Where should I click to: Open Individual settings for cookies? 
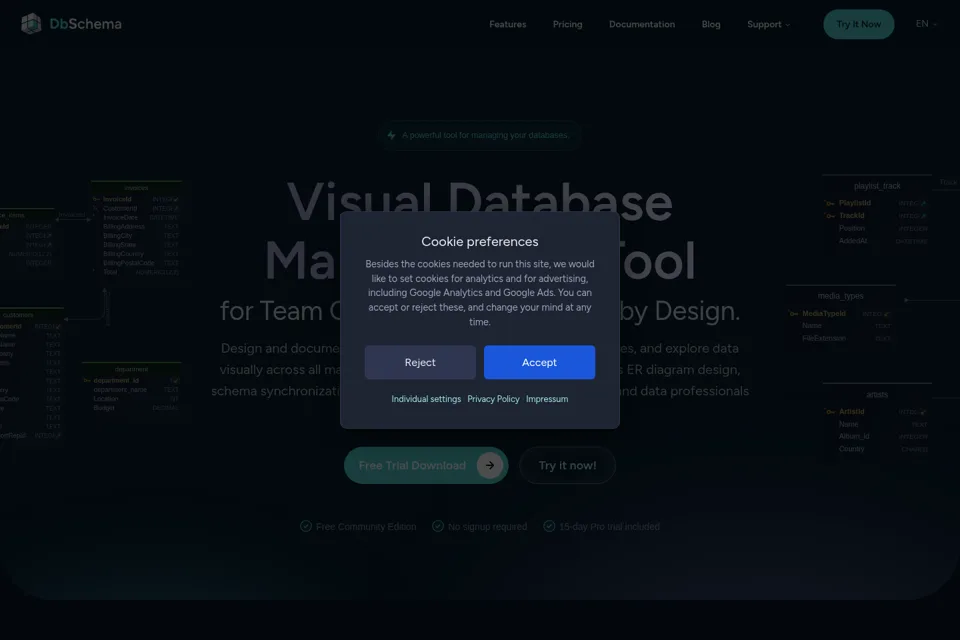(x=426, y=399)
